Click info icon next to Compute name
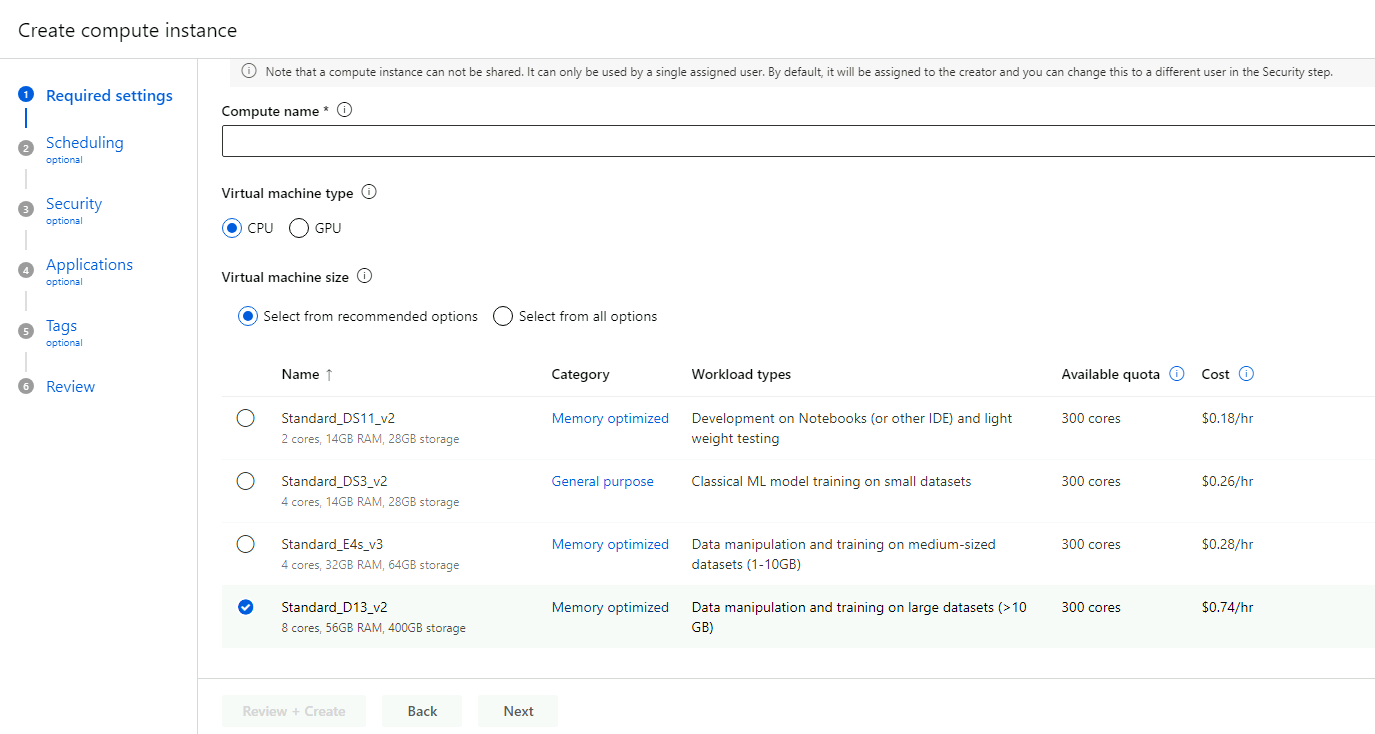 tap(345, 111)
